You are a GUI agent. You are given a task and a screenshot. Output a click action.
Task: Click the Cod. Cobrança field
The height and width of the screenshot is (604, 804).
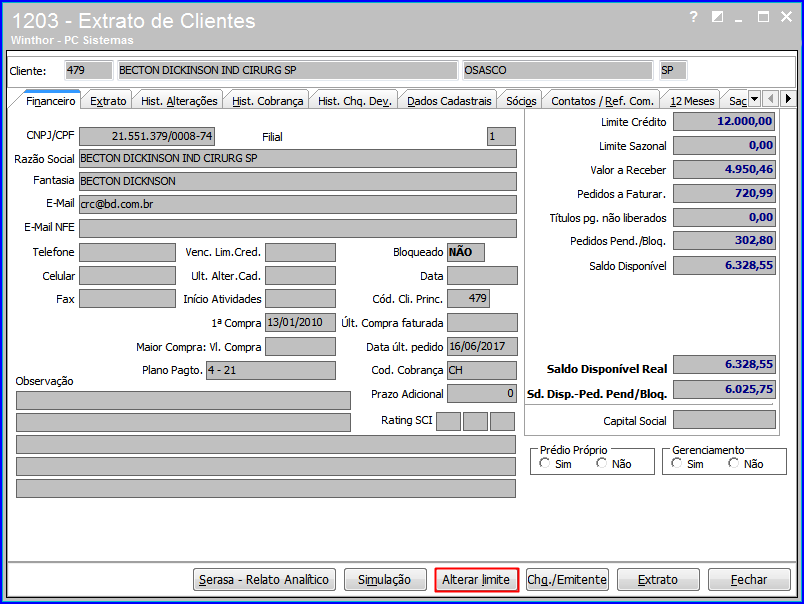click(x=482, y=370)
